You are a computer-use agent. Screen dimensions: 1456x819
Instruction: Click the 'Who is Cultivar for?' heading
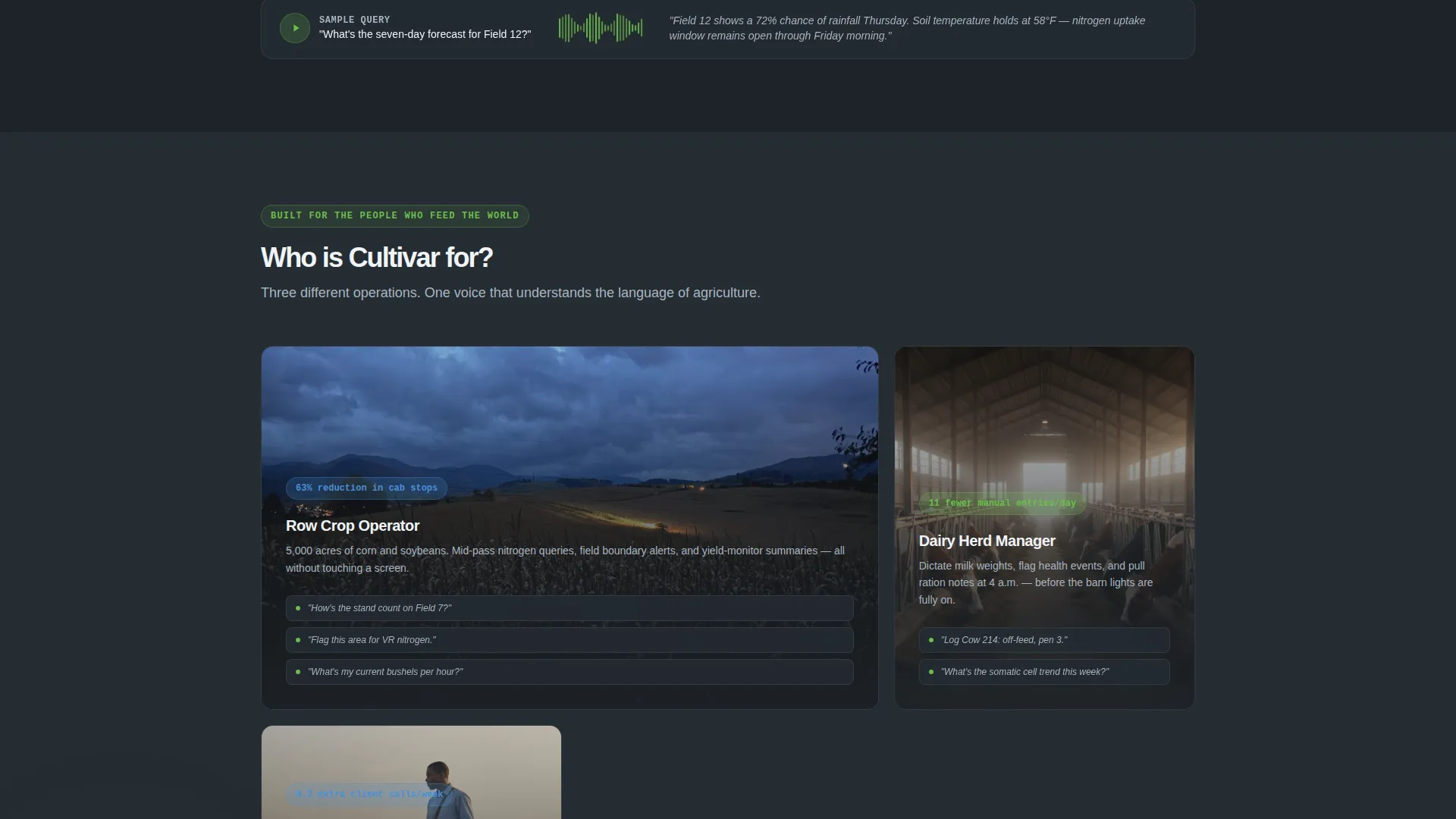(377, 258)
